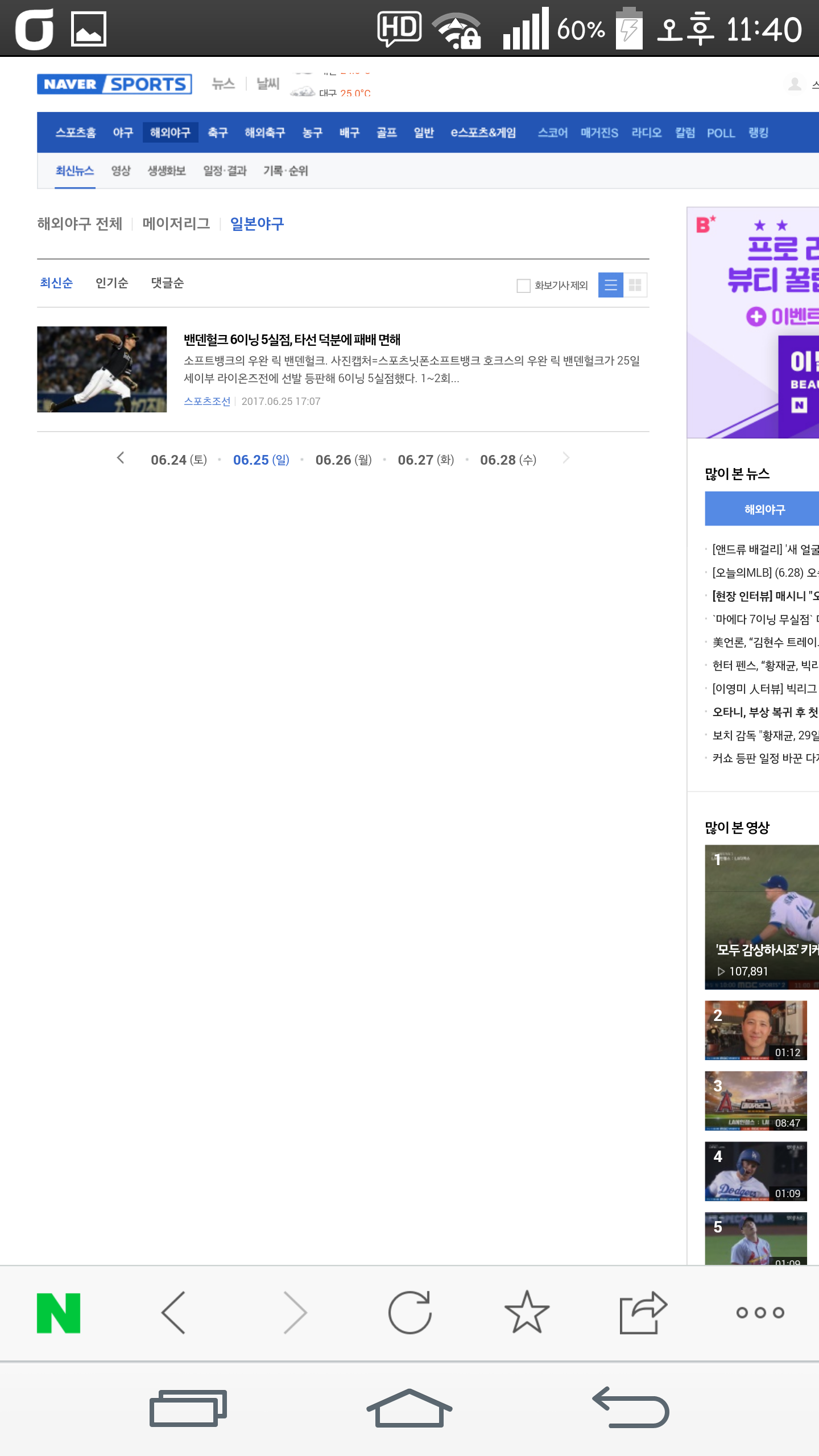The width and height of the screenshot is (819, 1456).
Task: Open Android recent apps button
Action: [x=188, y=1408]
